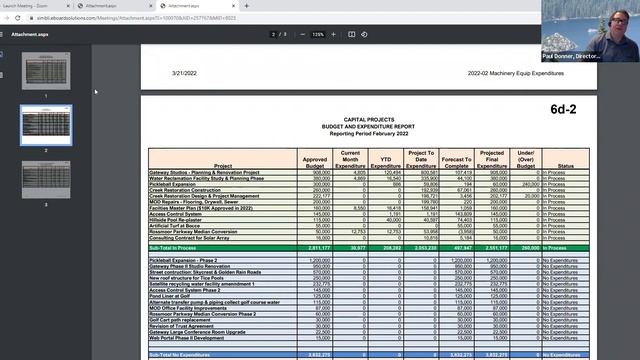Select Water Reclamation Facility Study row
Image resolution: width=640 pixels, height=360 pixels.
click(369, 178)
